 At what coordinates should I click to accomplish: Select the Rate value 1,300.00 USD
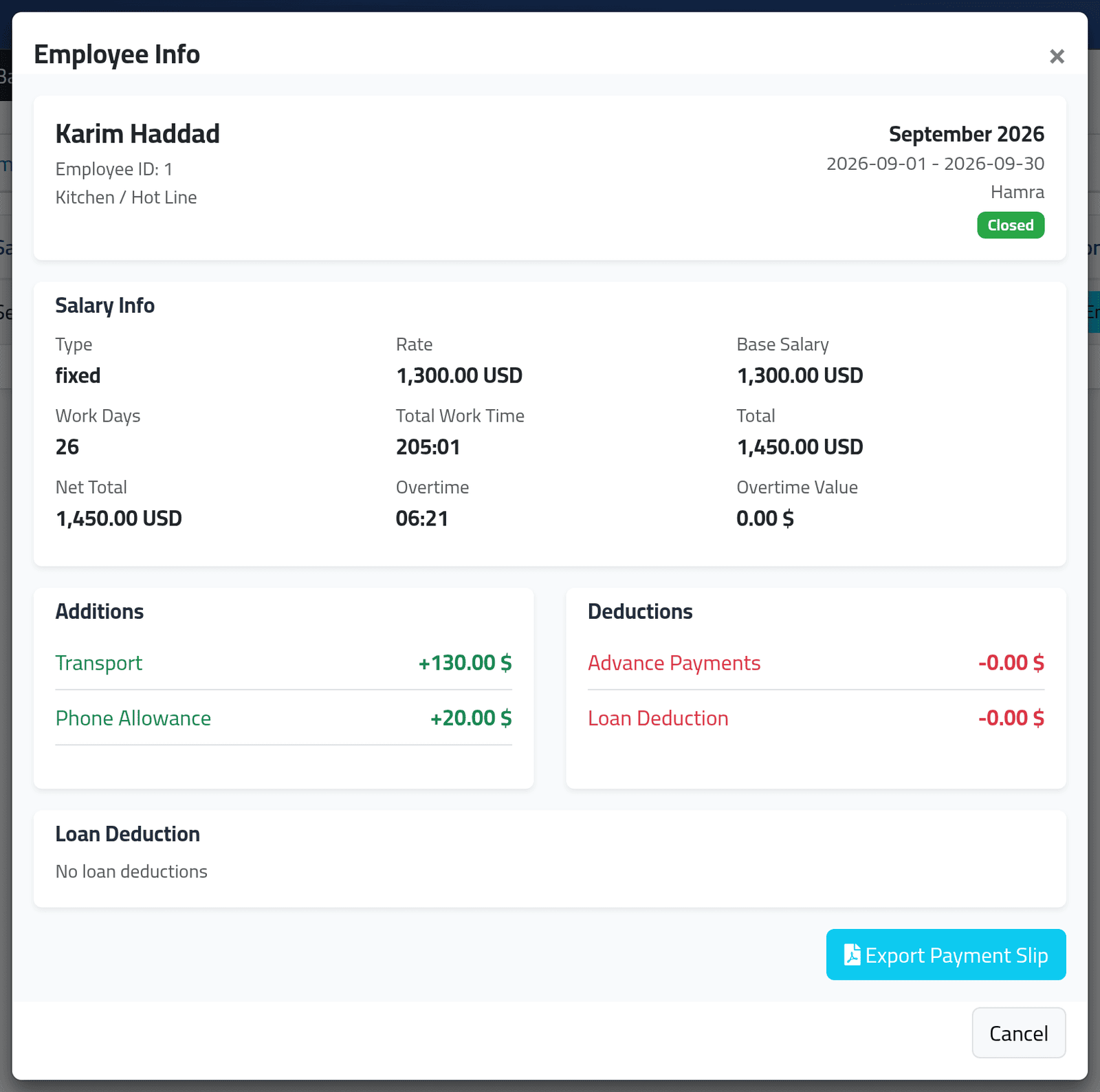coord(459,375)
